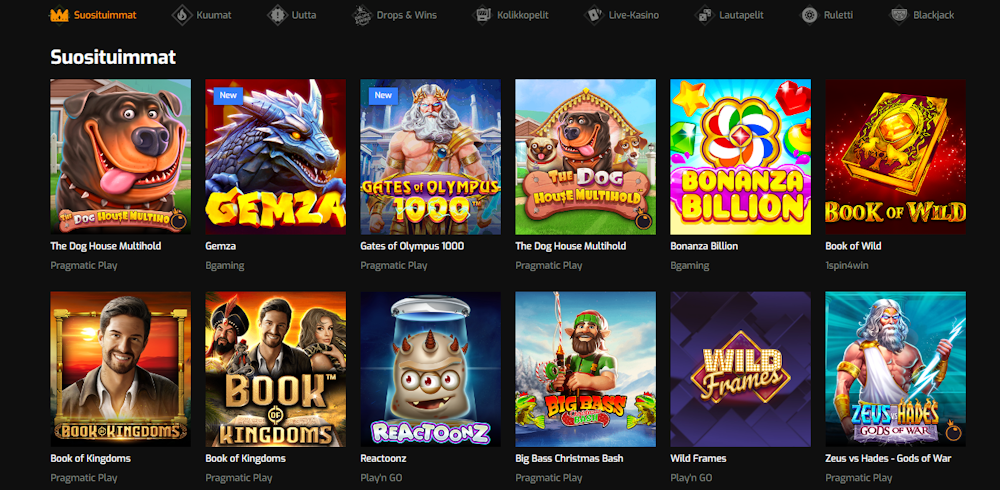Viewport: 1000px width, 490px height.
Task: Select the Bonanza Billion game tile
Action: (x=740, y=156)
